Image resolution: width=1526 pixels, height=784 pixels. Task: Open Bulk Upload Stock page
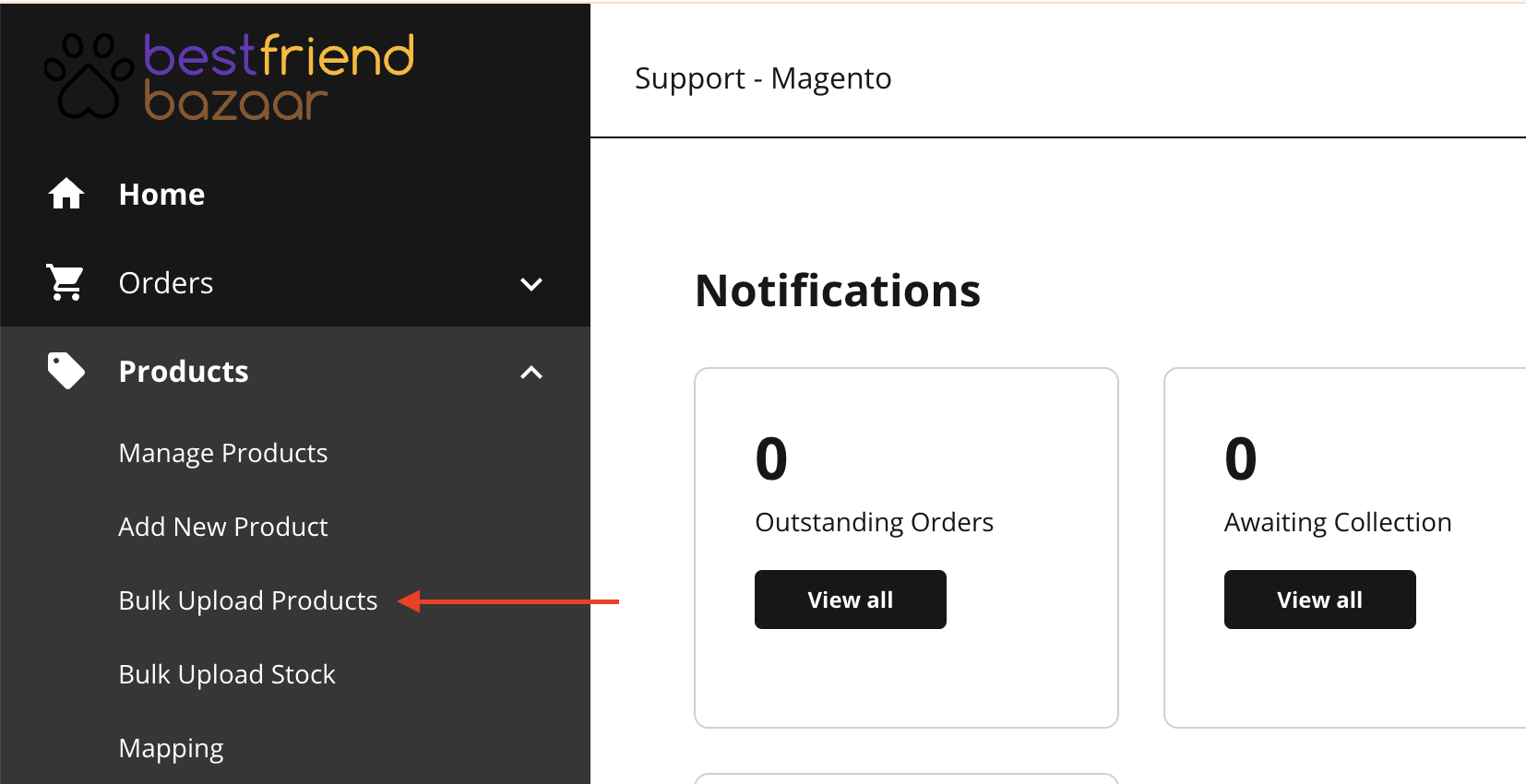(x=227, y=674)
